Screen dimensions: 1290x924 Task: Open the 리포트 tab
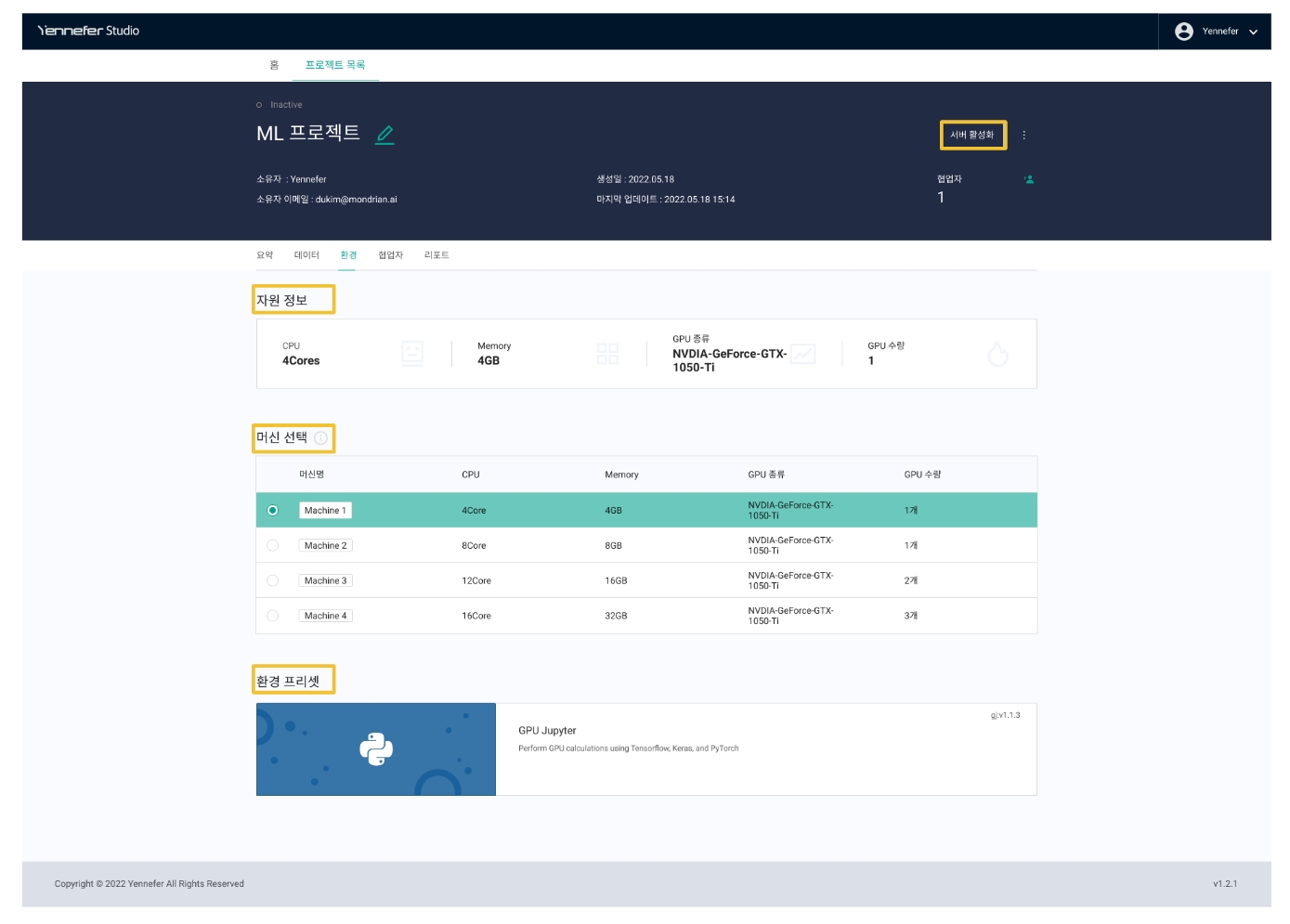(437, 255)
